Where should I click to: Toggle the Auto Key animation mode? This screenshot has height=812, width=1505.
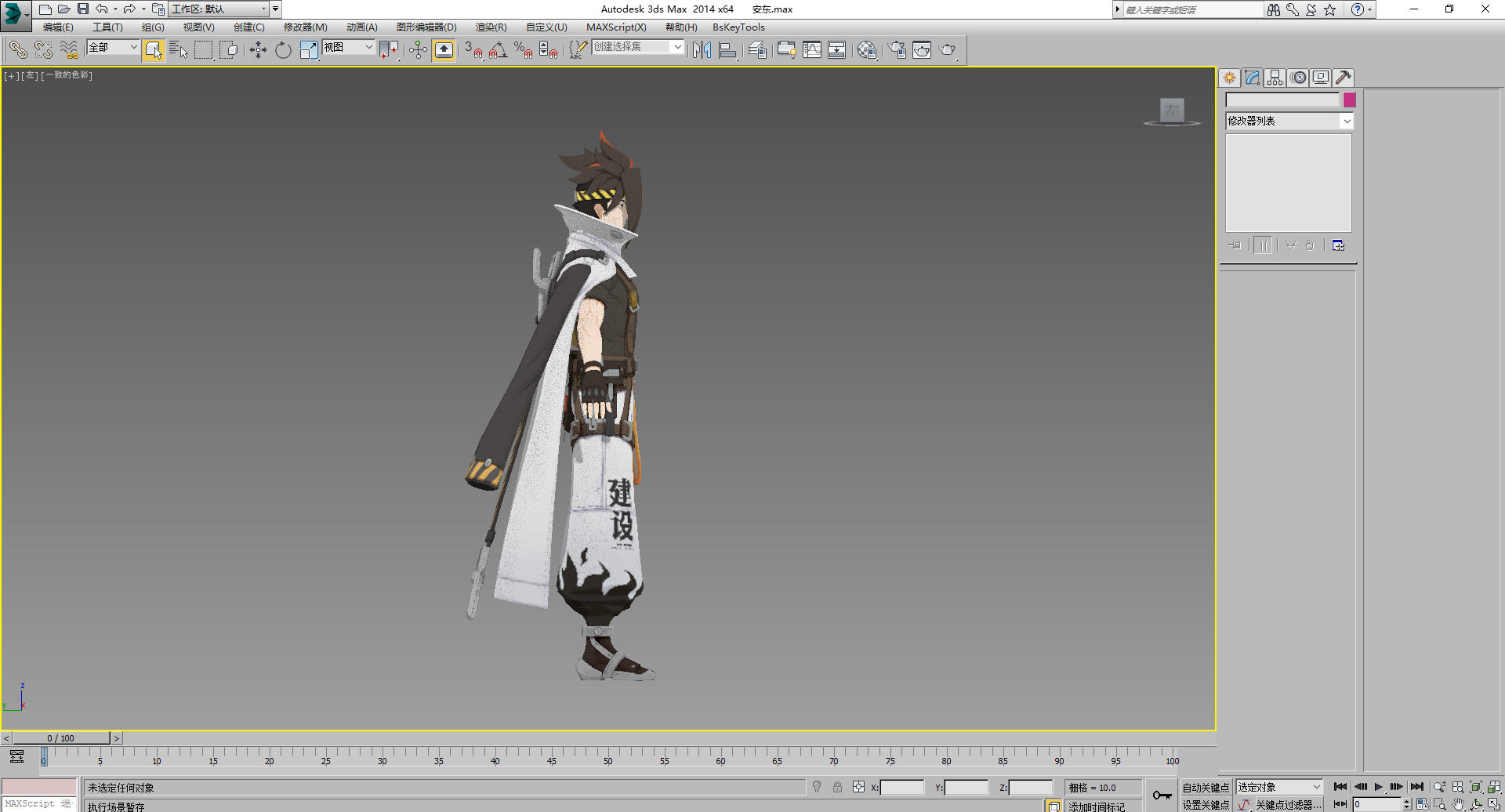point(1206,787)
